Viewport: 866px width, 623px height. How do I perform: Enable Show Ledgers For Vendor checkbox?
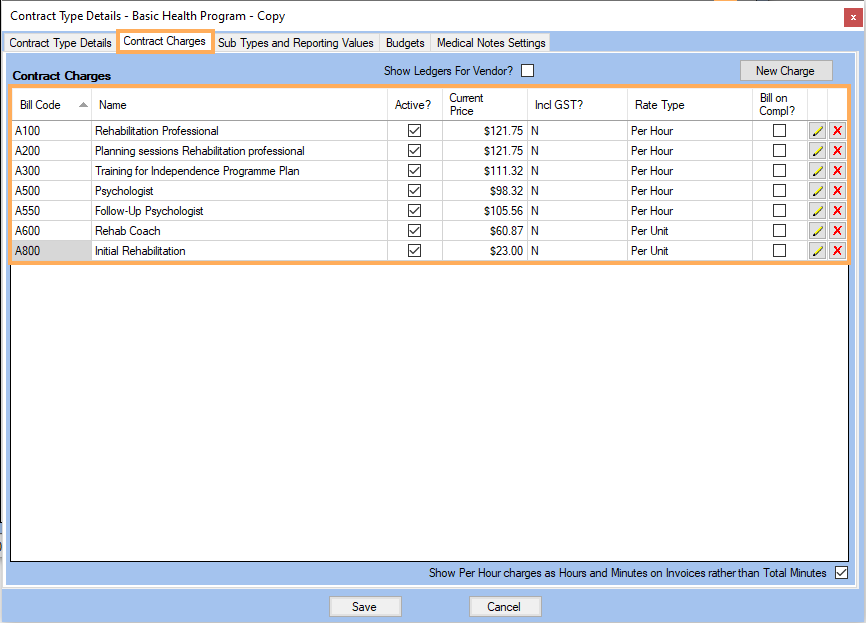[x=527, y=71]
